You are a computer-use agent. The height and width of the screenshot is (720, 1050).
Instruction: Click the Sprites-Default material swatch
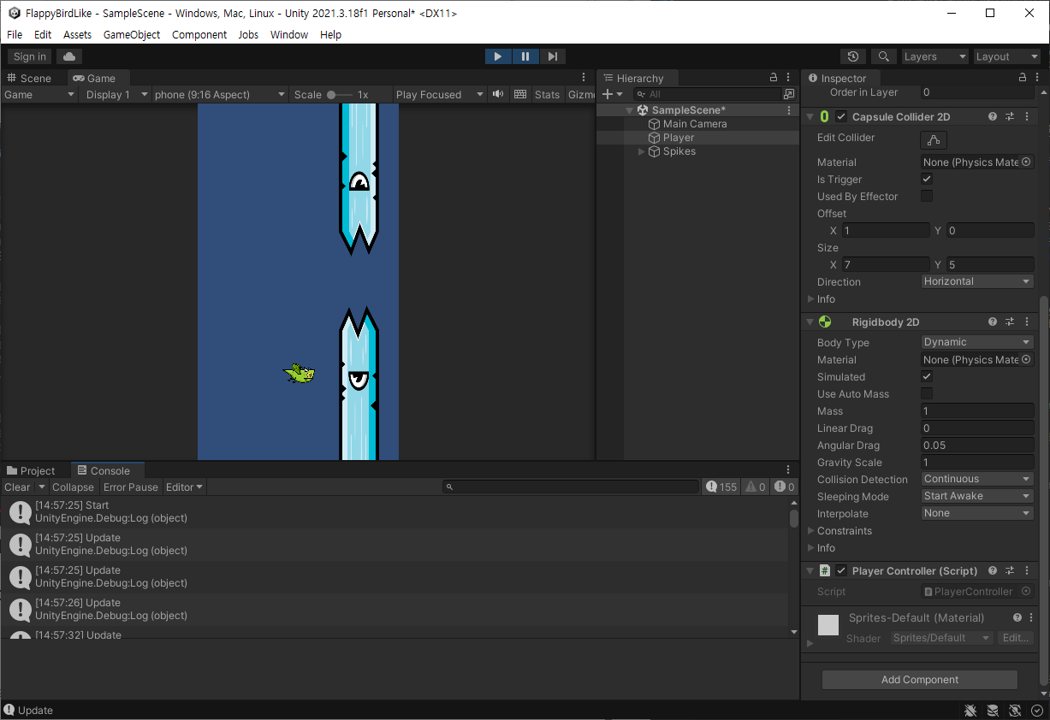828,625
